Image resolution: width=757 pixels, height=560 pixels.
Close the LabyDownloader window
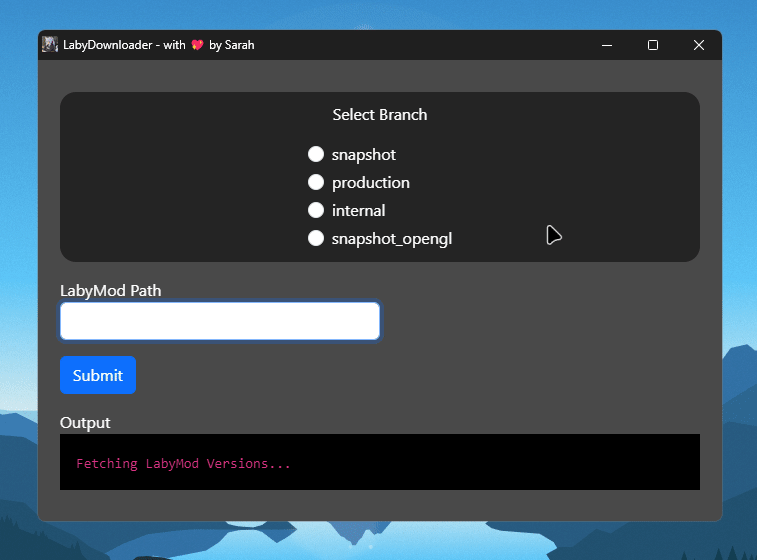[699, 45]
